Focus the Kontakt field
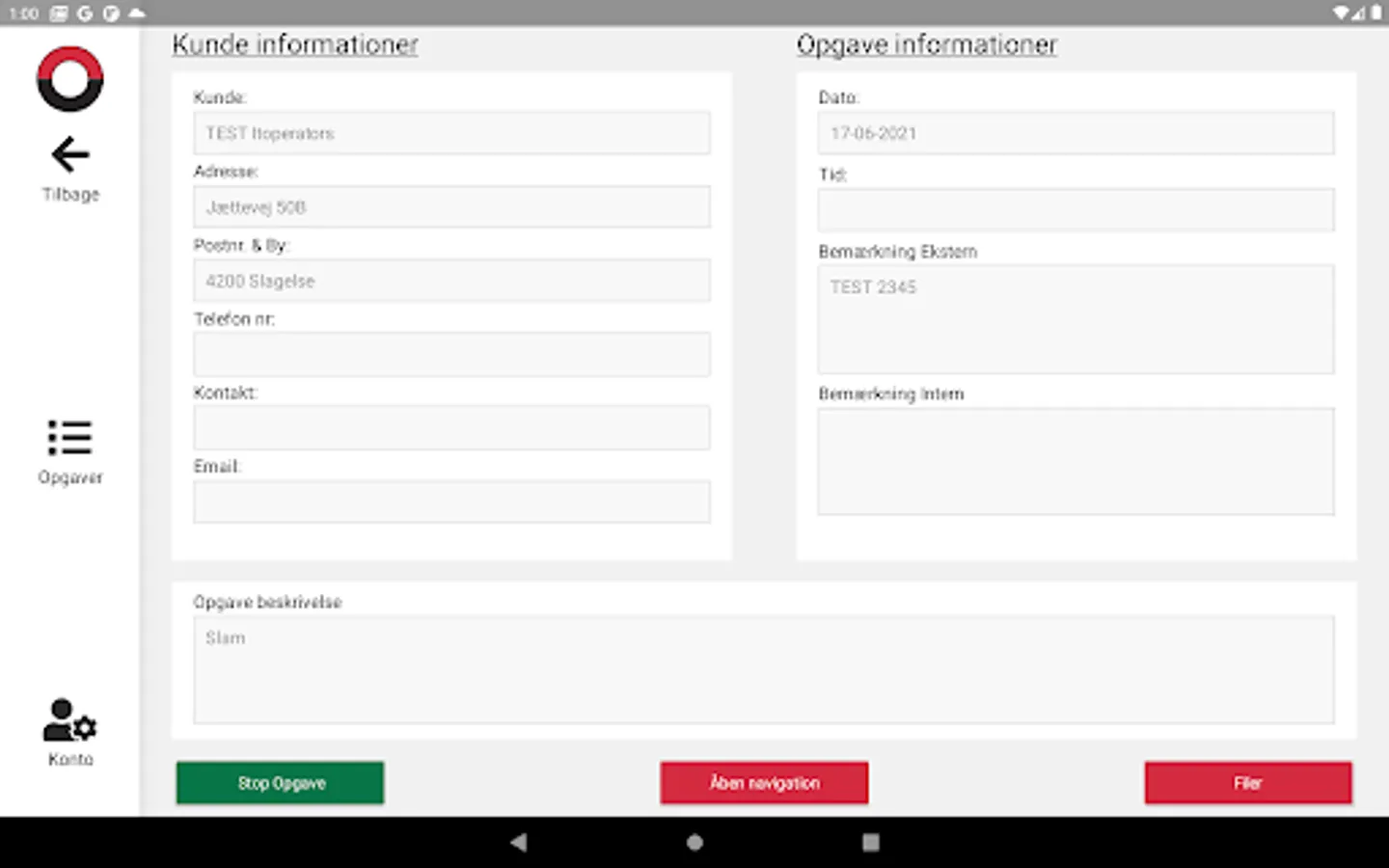Image resolution: width=1389 pixels, height=868 pixels. [x=451, y=428]
